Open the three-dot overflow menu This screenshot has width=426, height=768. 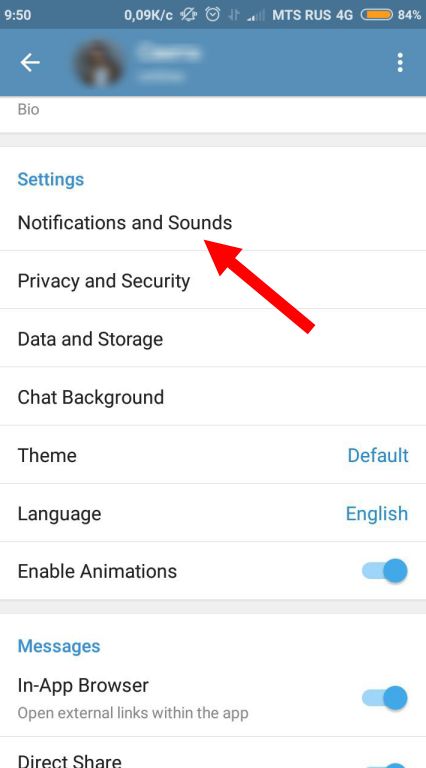click(x=400, y=63)
